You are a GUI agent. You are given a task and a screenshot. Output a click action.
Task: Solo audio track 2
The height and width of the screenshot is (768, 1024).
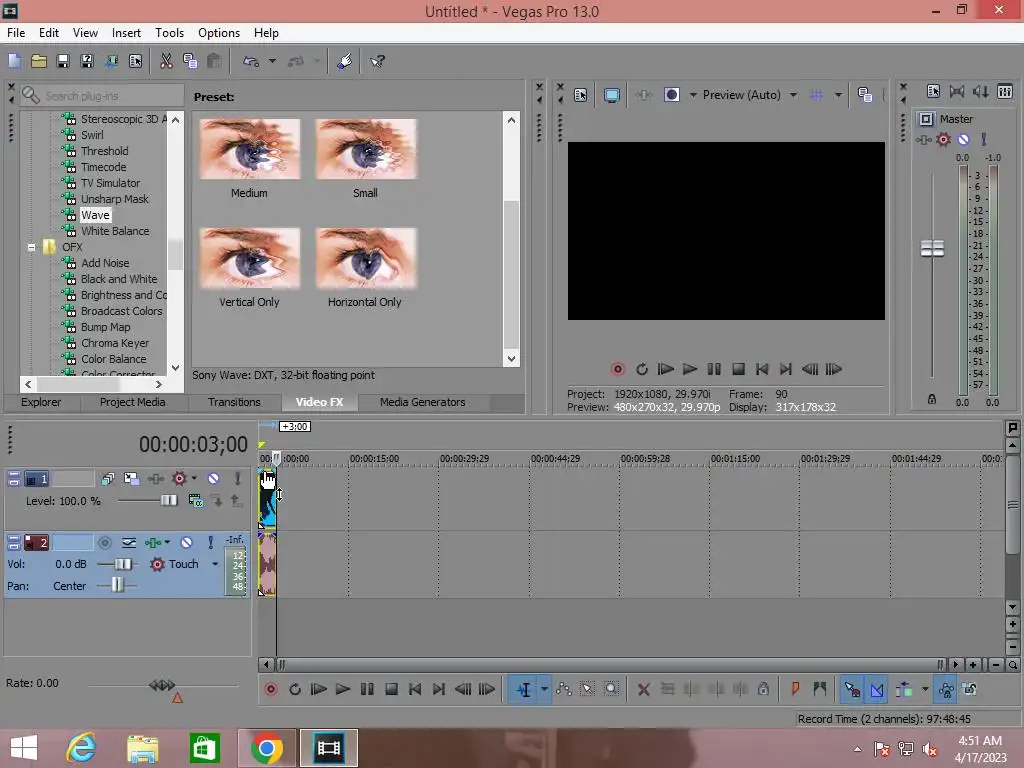tap(210, 543)
